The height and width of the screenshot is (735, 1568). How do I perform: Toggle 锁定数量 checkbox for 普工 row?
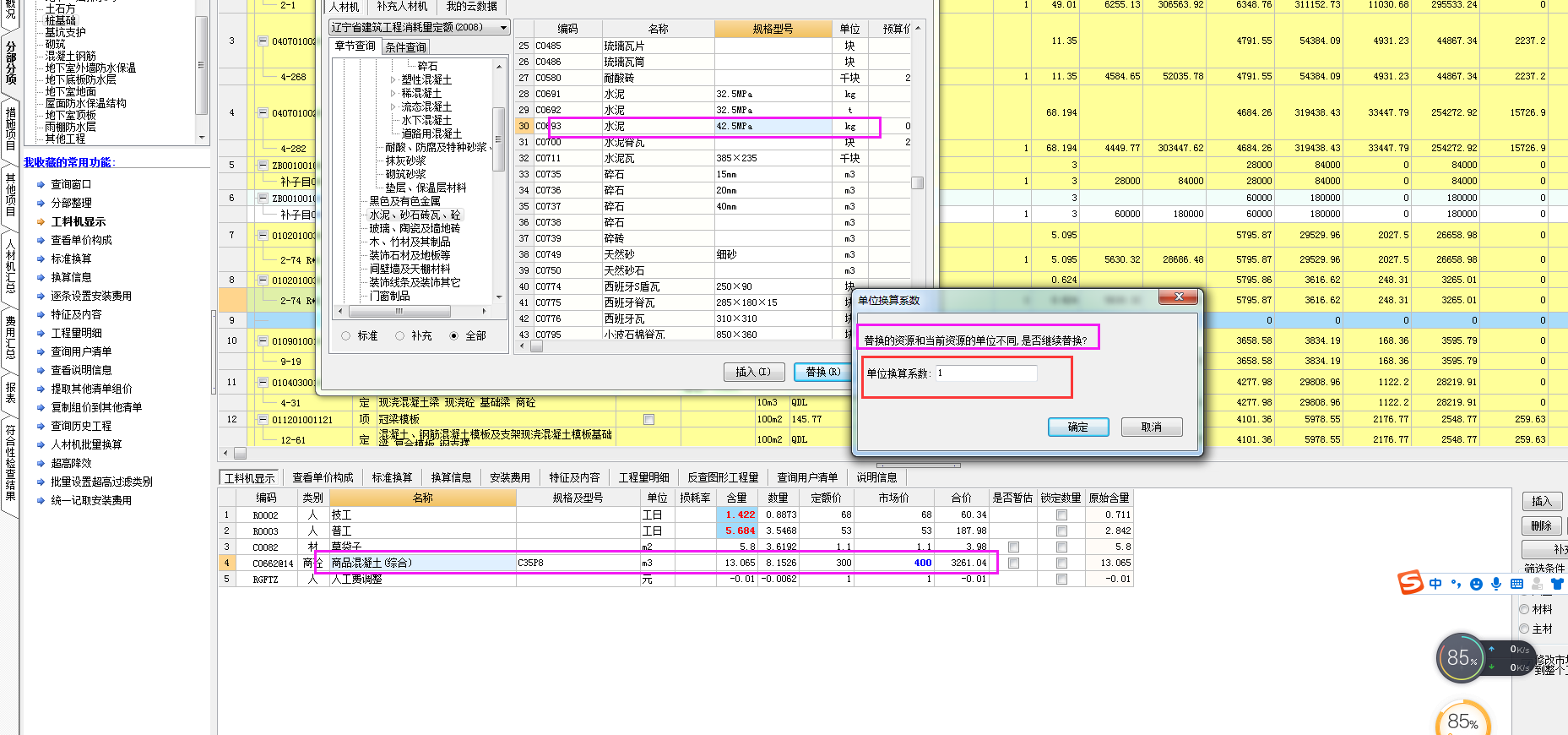[1061, 531]
